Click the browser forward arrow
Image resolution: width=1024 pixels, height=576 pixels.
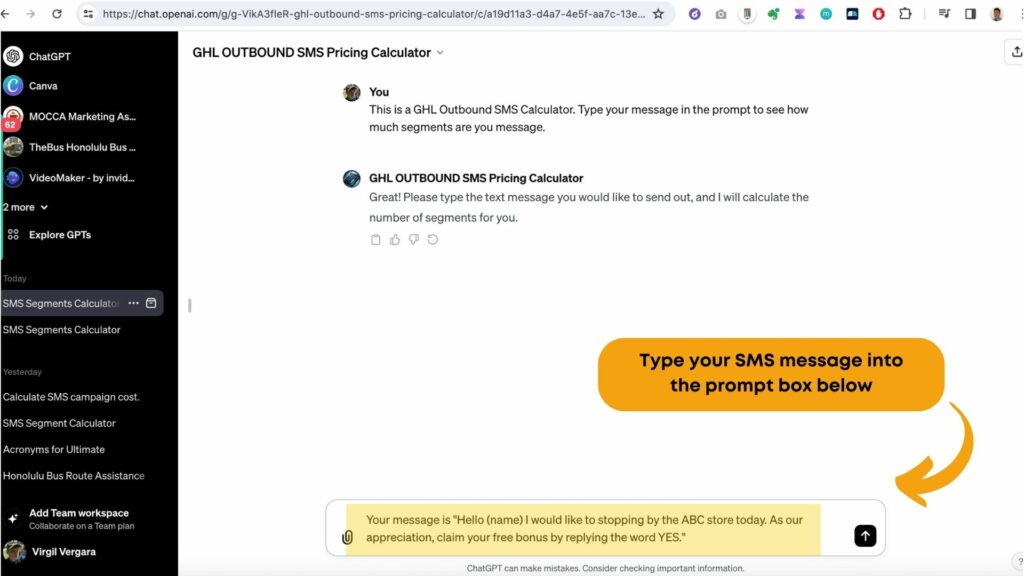[30, 14]
